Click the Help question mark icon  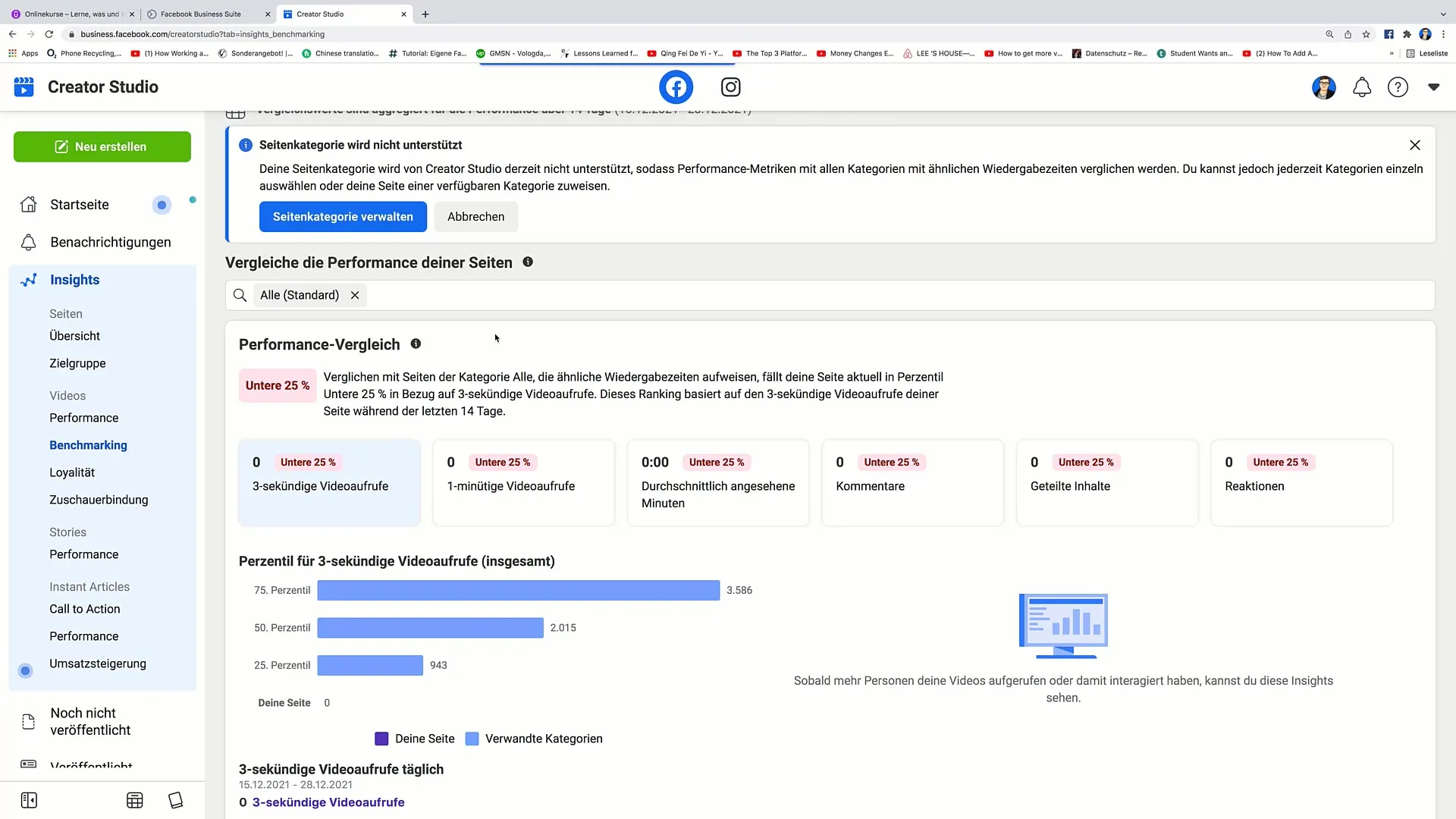point(1398,87)
